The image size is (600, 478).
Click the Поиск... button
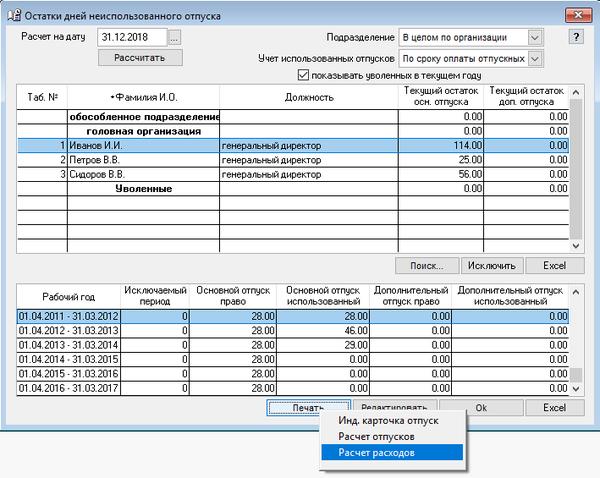coord(427,265)
